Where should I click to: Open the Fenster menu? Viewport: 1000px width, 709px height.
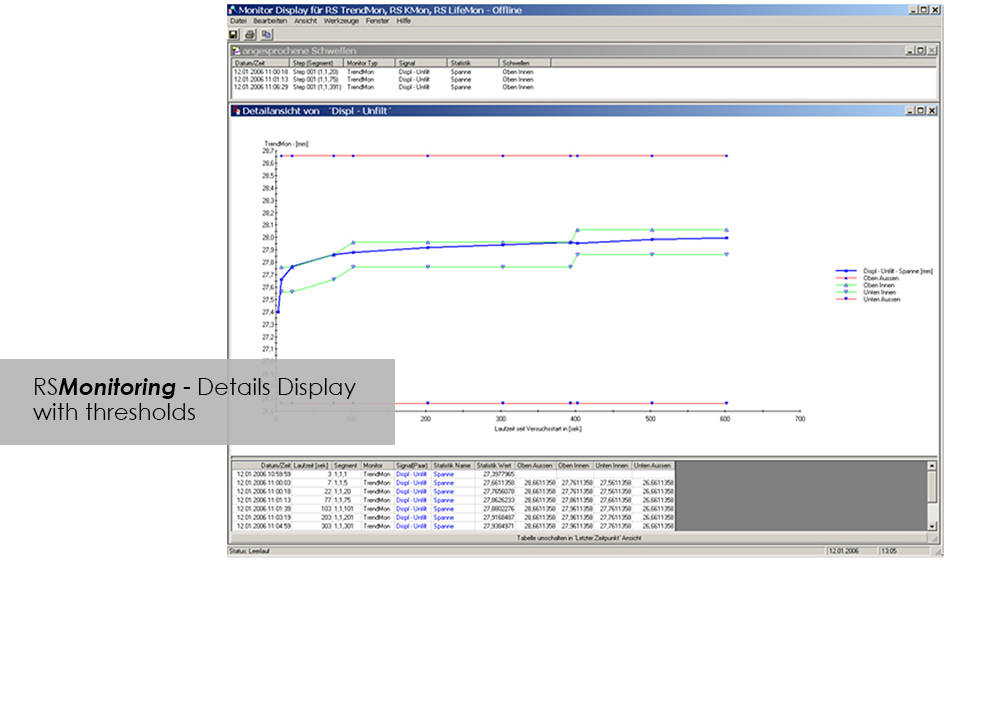(x=378, y=20)
